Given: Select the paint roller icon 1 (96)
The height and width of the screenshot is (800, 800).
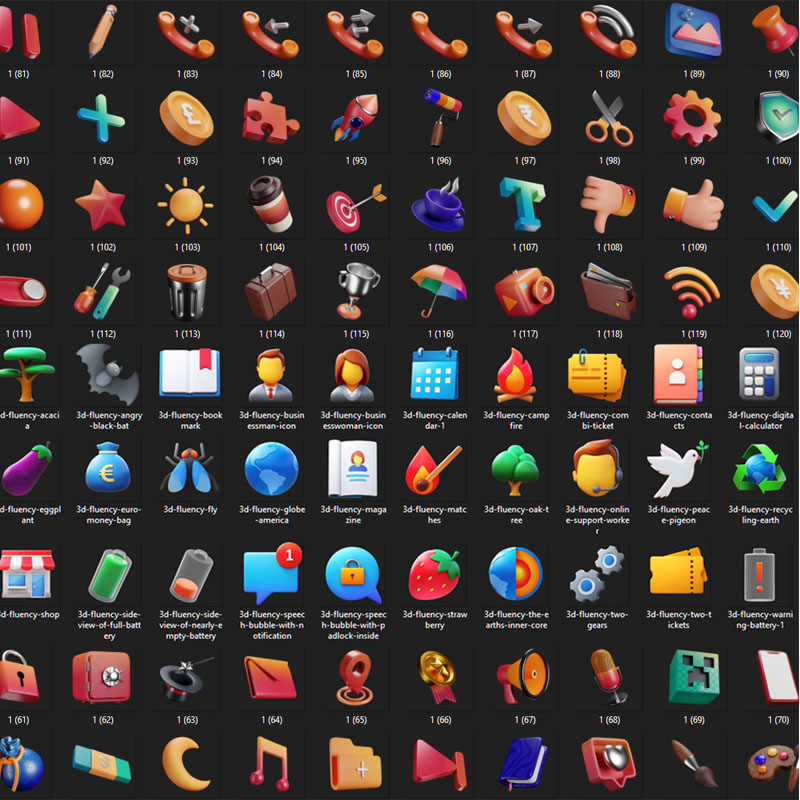Looking at the screenshot, I should click(x=441, y=117).
